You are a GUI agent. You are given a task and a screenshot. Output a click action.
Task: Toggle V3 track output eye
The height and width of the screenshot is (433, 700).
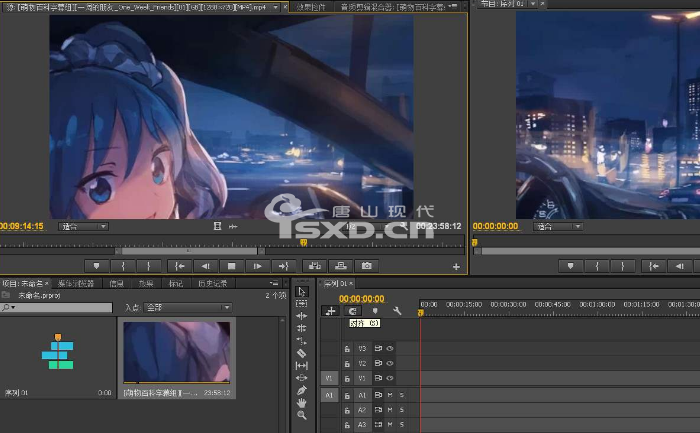pos(390,348)
